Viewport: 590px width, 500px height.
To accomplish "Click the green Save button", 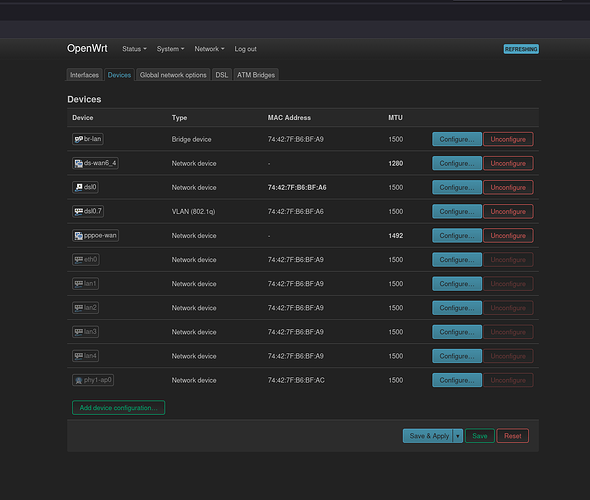I will [x=480, y=436].
